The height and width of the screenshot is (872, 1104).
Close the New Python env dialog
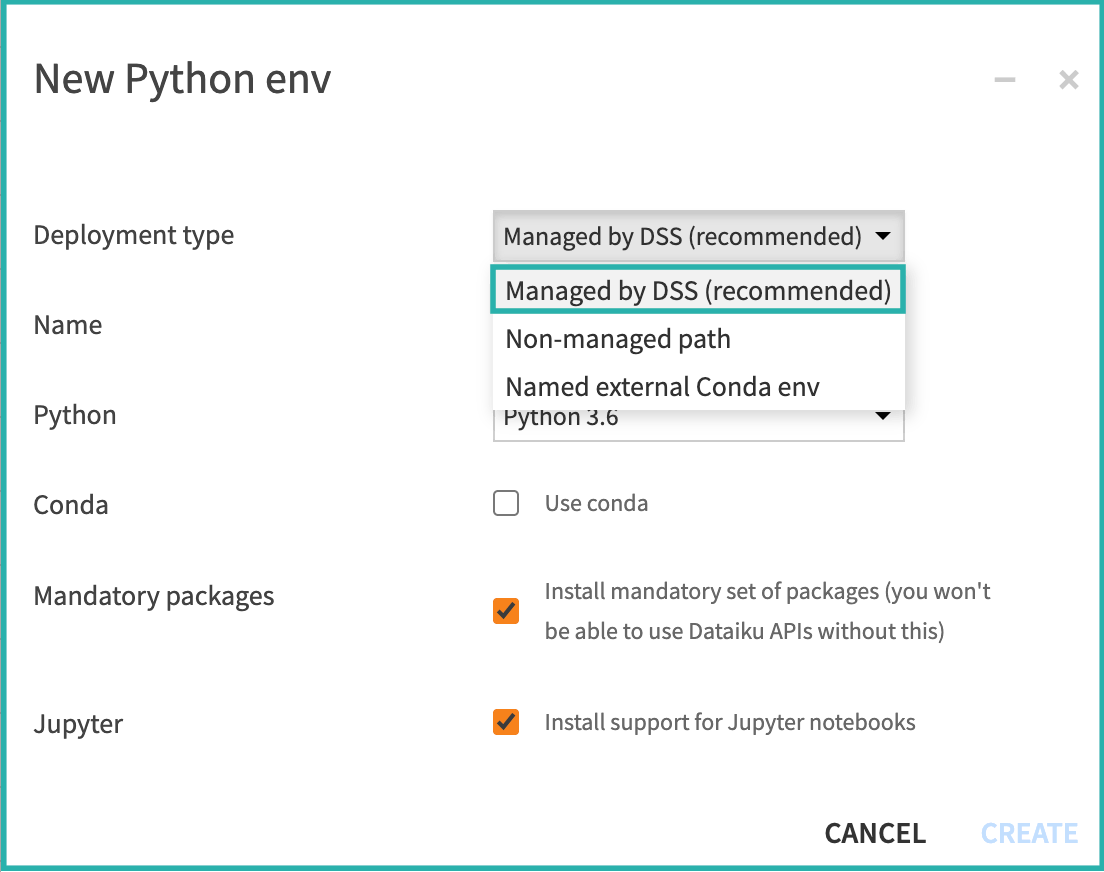pyautogui.click(x=1068, y=80)
